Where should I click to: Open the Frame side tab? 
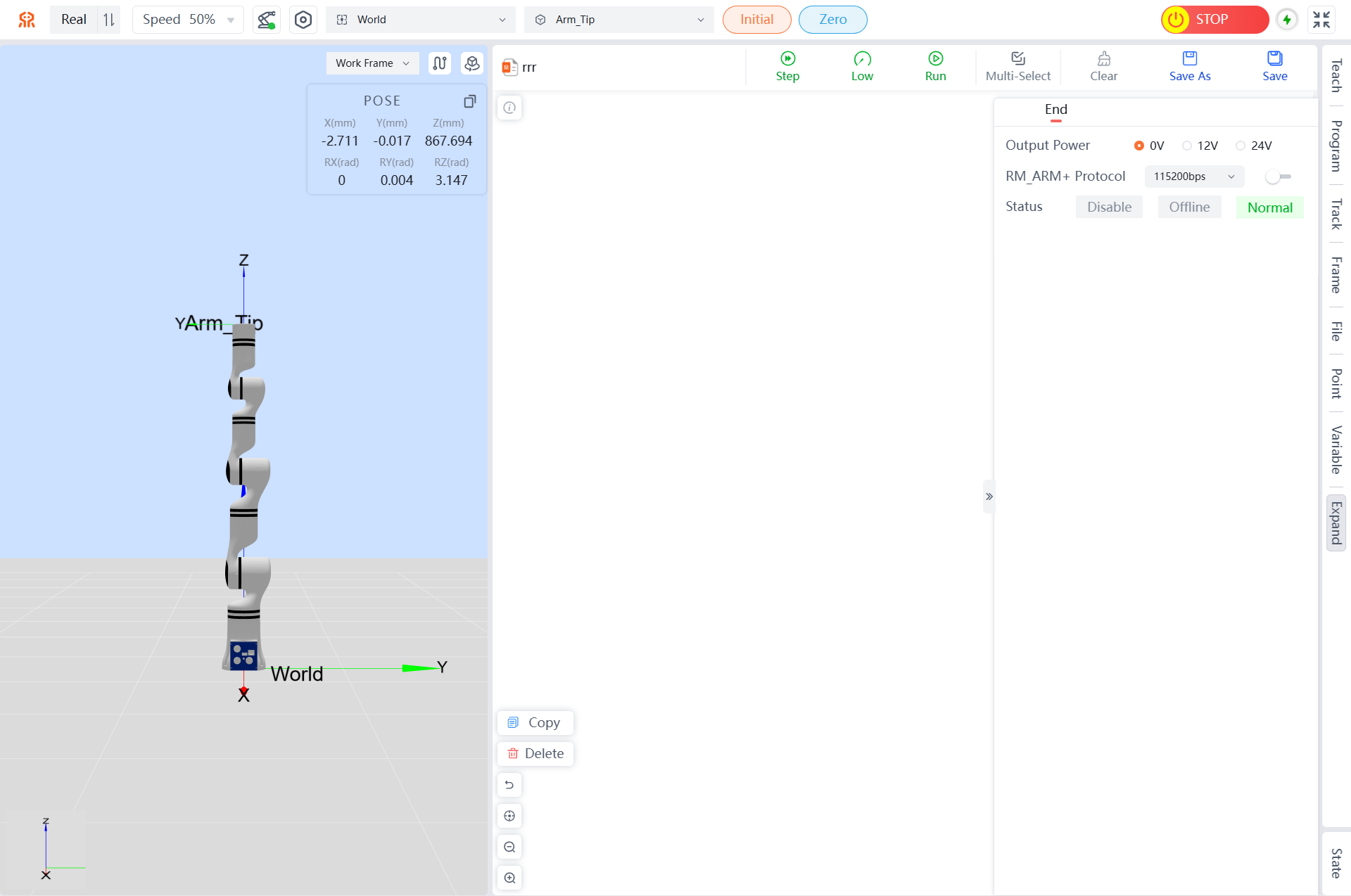tap(1336, 275)
